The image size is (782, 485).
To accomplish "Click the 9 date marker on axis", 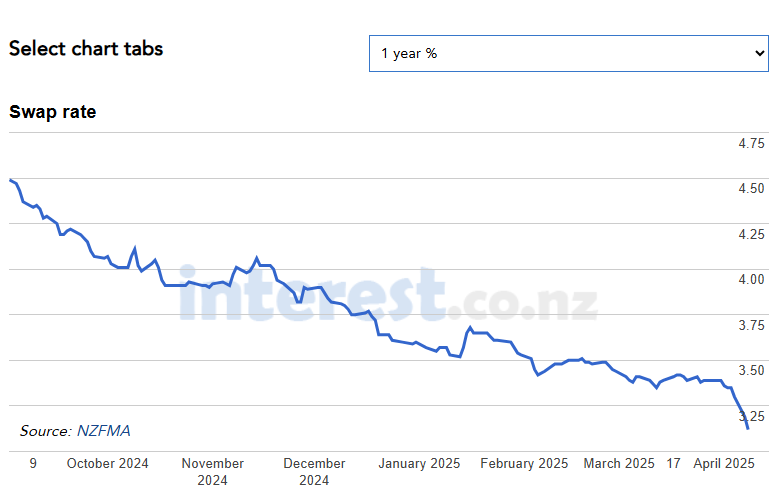I will pos(33,464).
